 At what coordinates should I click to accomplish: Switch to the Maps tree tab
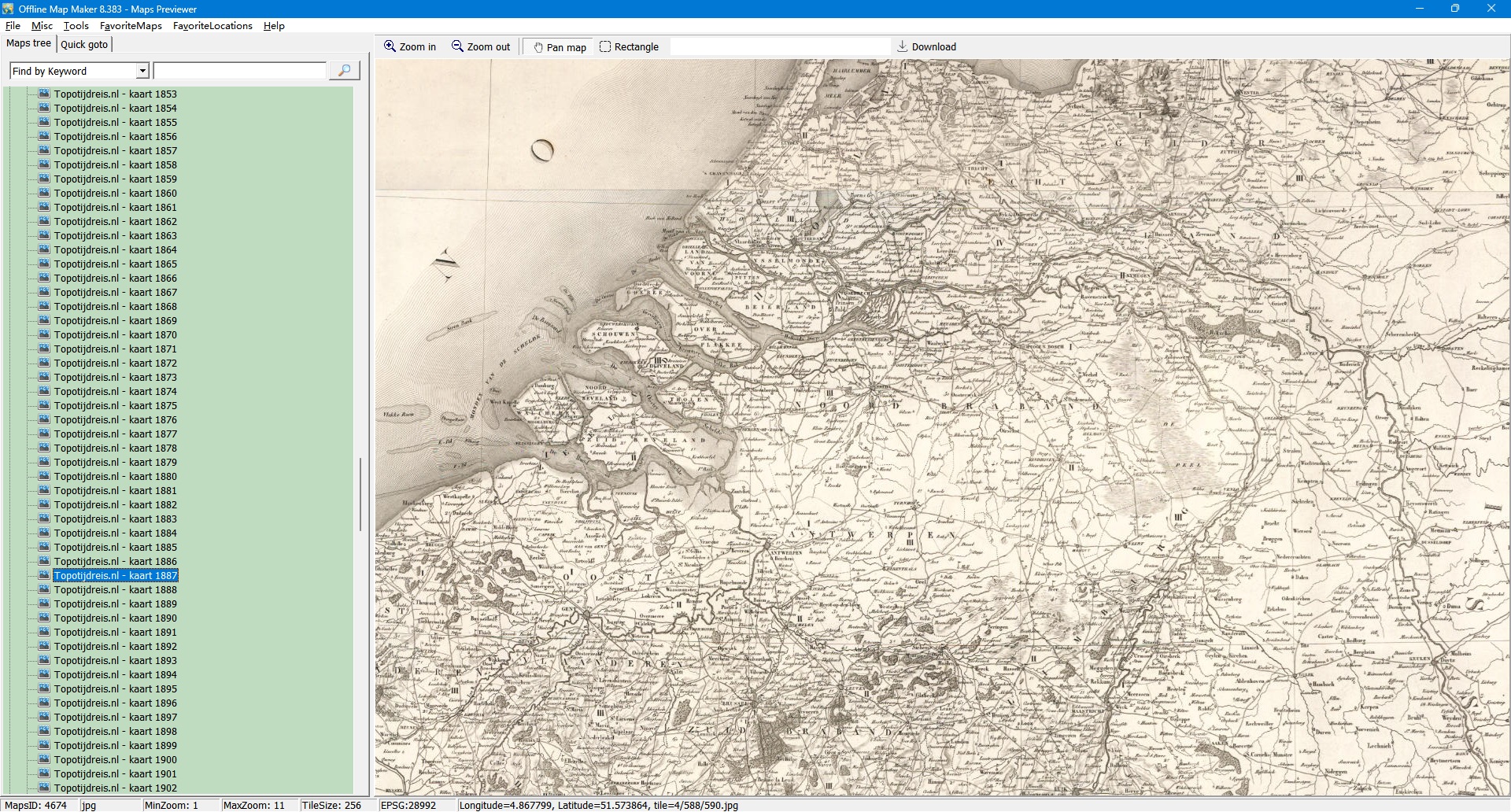click(x=29, y=43)
